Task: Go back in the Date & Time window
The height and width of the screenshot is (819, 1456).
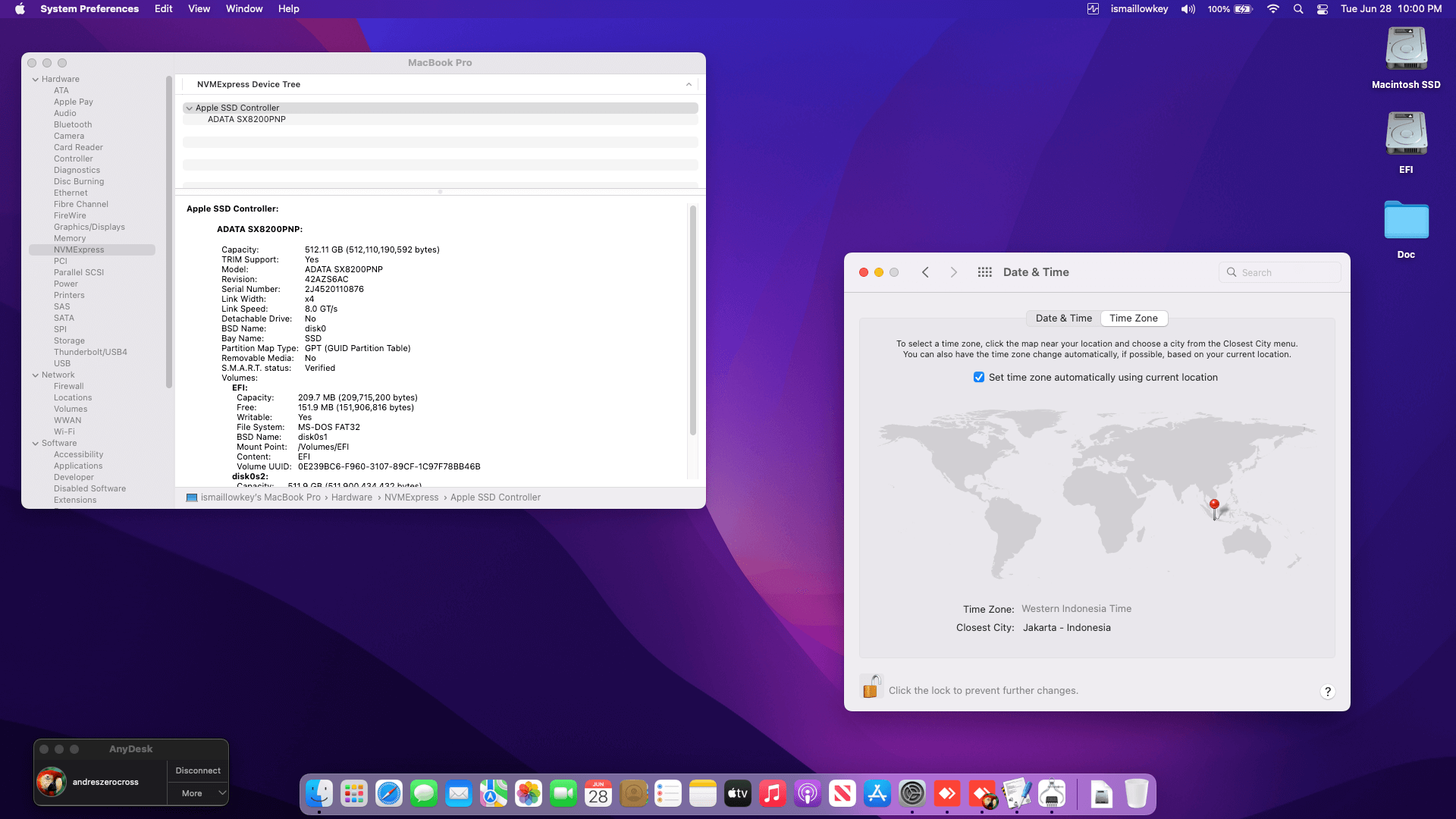Action: (x=925, y=272)
